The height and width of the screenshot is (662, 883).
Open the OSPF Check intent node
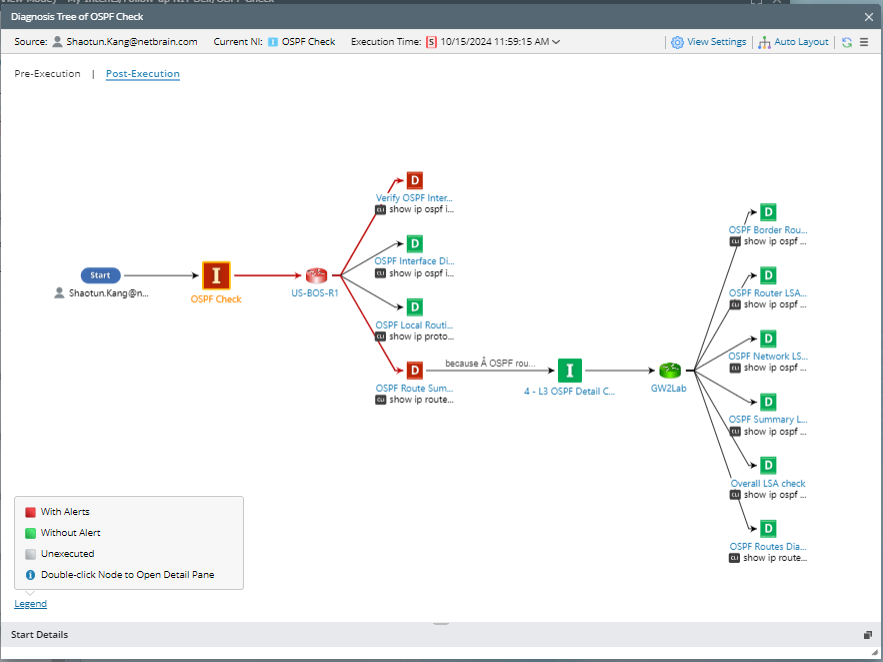[x=215, y=273]
